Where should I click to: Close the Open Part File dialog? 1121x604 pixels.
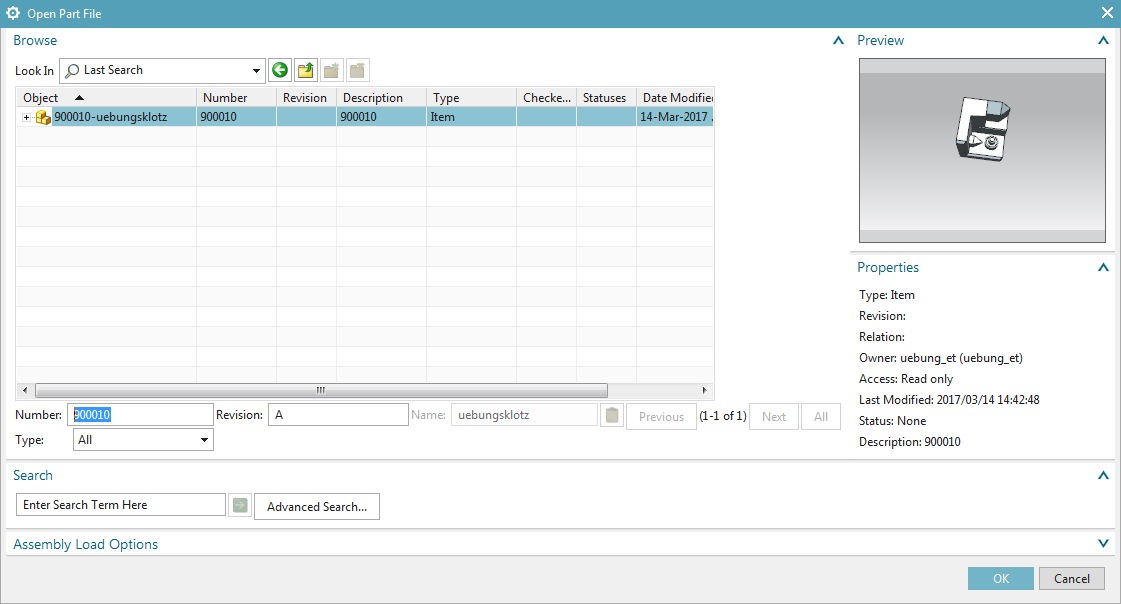point(1107,13)
